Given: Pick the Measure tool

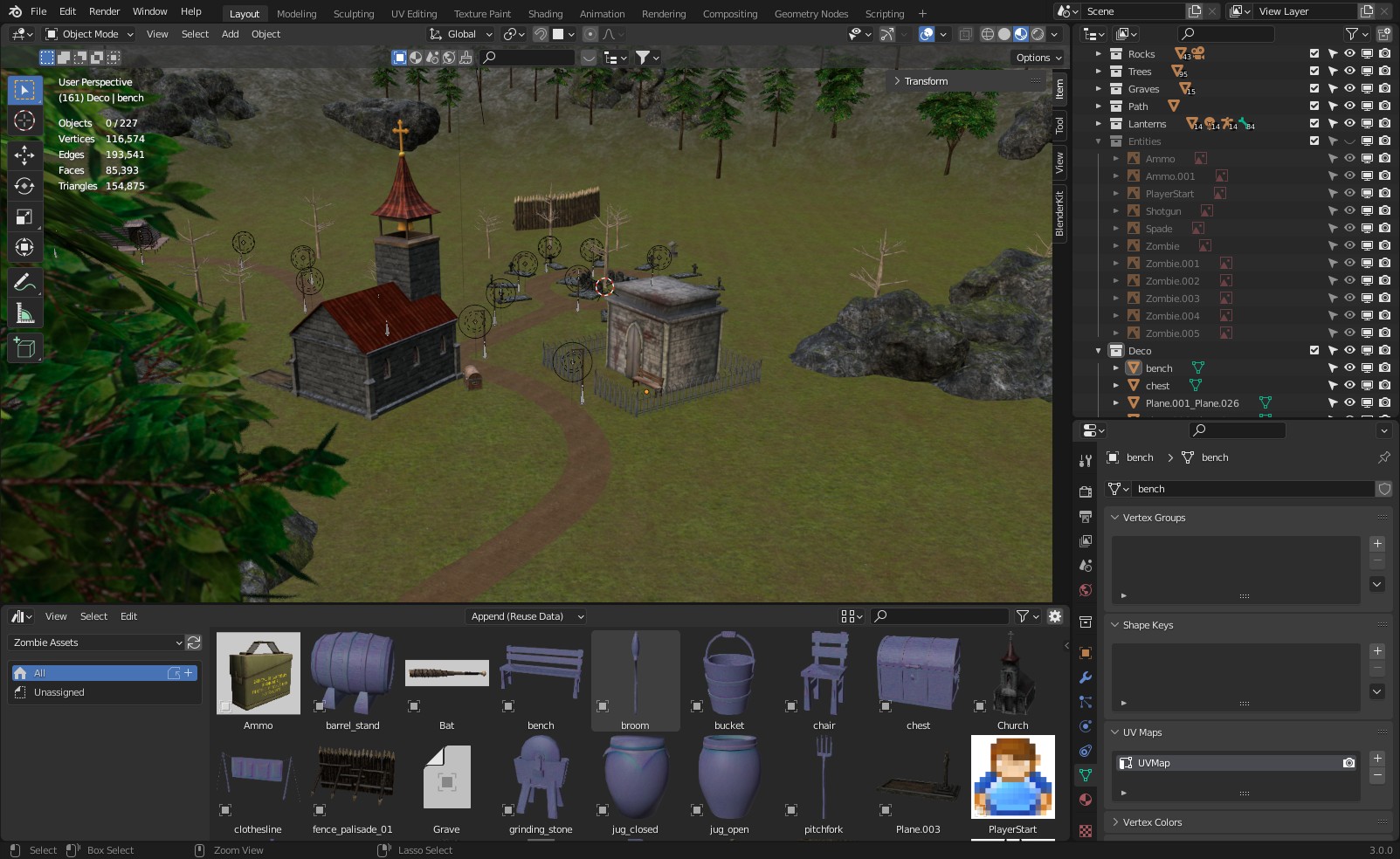Looking at the screenshot, I should click(24, 313).
